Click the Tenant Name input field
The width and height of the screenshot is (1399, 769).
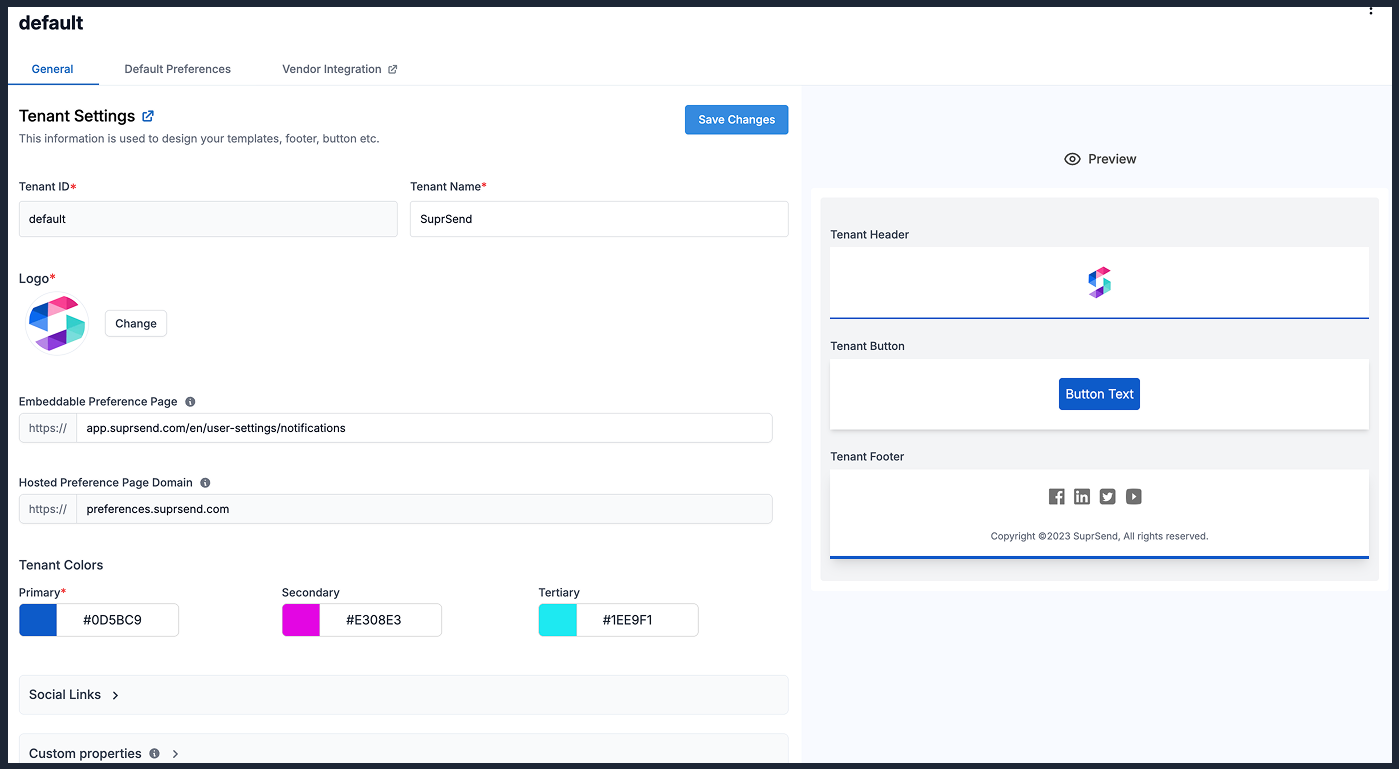(x=599, y=219)
